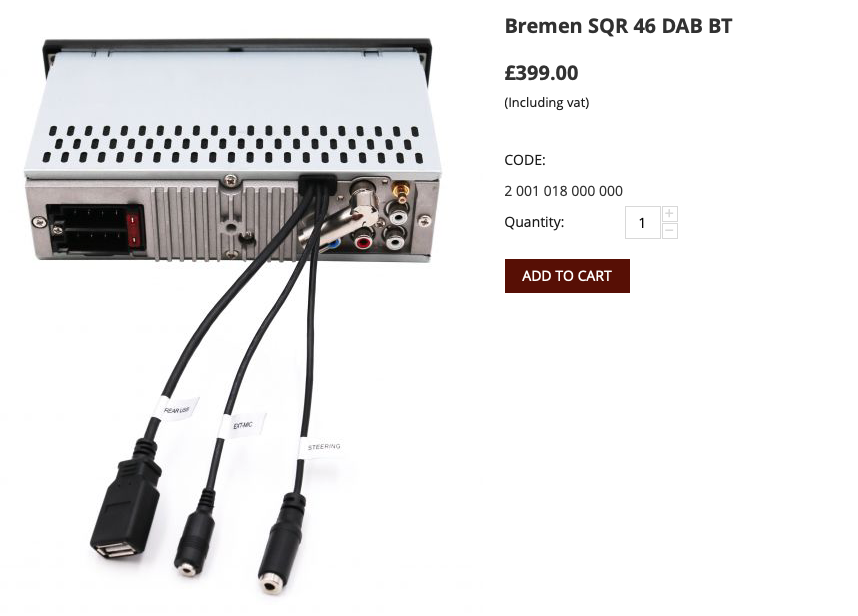The image size is (858, 616).
Task: Increase quantity with the plus stepper
Action: (670, 213)
